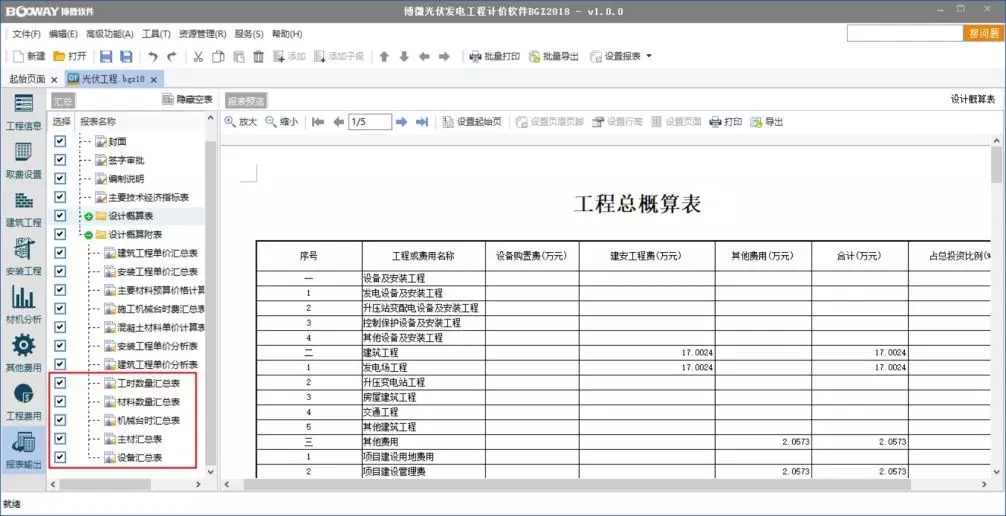1006x516 pixels.
Task: Open the 文件(F) menu
Action: point(26,34)
